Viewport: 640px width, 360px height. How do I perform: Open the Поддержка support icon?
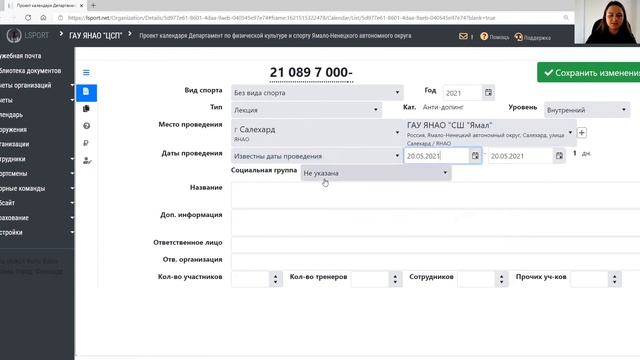(518, 37)
